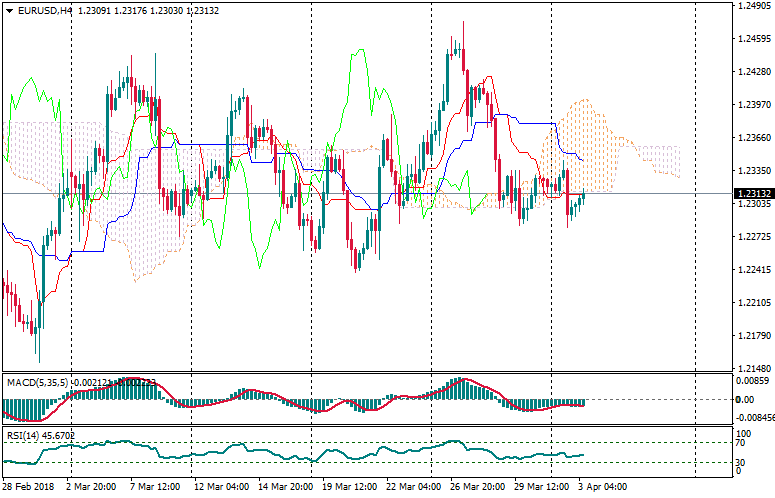Click the 7 Mar 12:00 time label
The image size is (775, 498).
click(153, 487)
